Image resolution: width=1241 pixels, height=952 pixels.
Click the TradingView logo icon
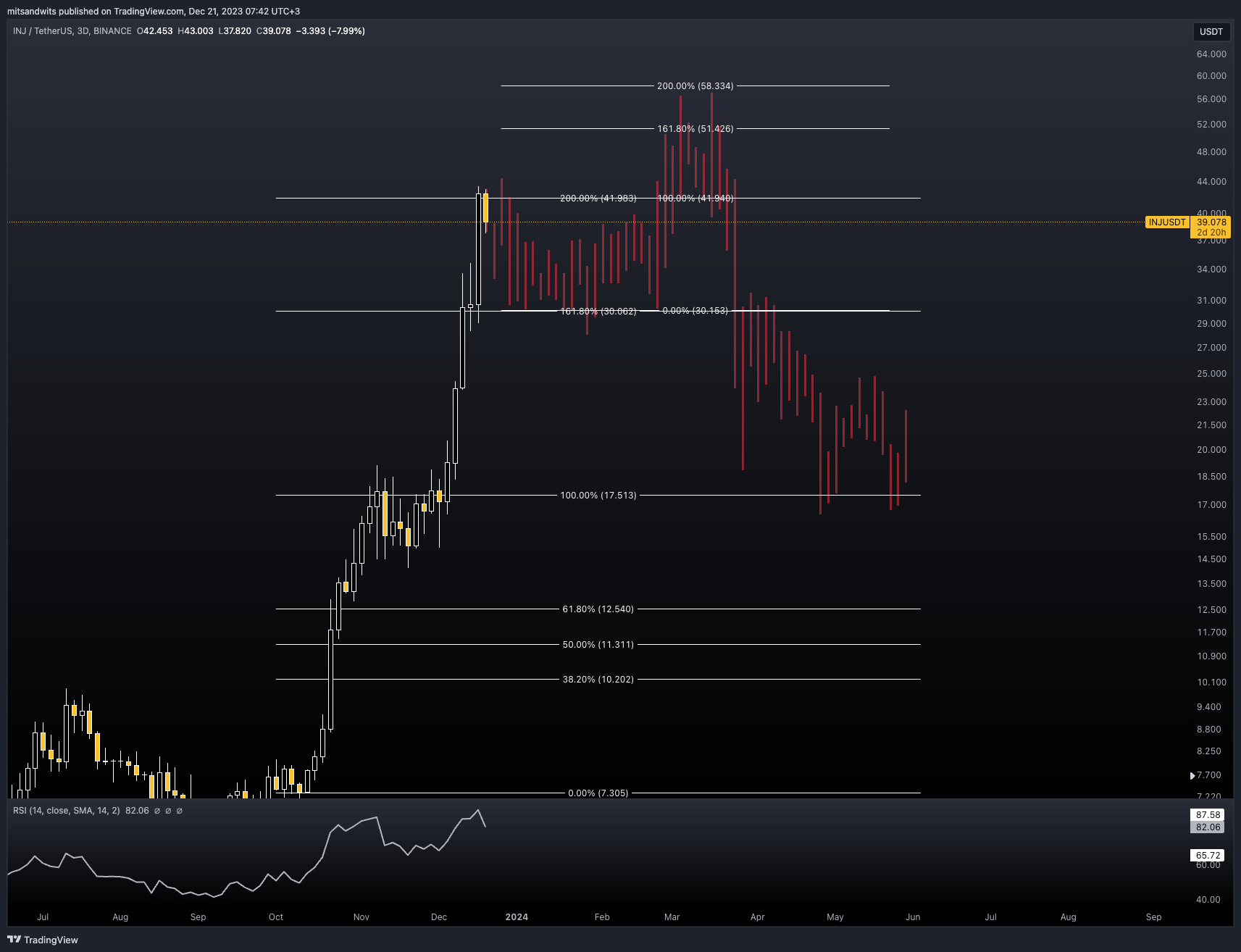14,939
